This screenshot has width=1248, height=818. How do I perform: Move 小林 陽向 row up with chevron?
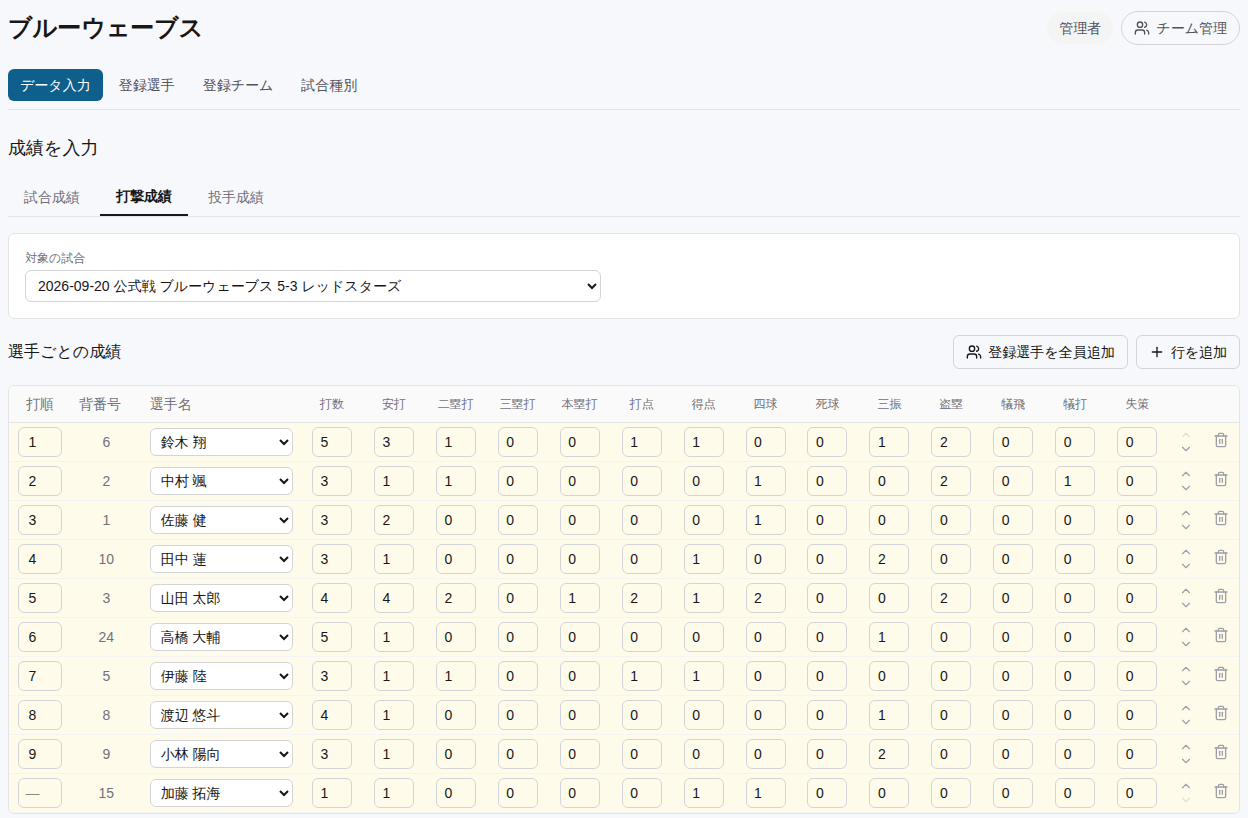1186,747
